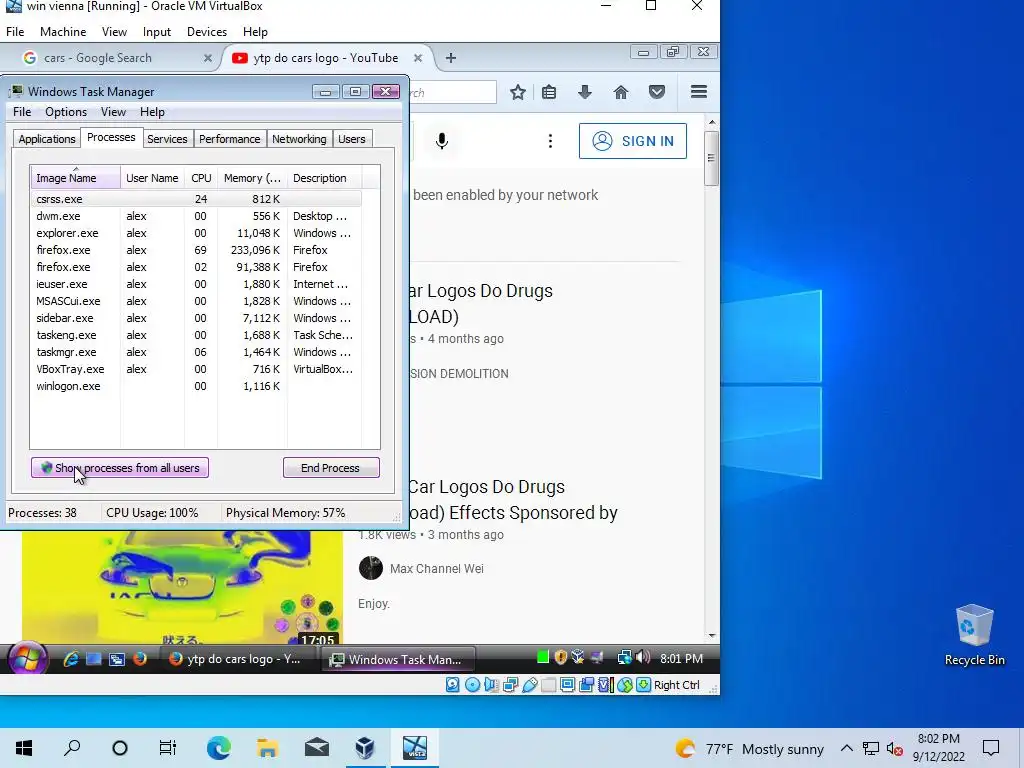Open Windows 10 action center notification icon
The image size is (1024, 768).
click(x=991, y=748)
